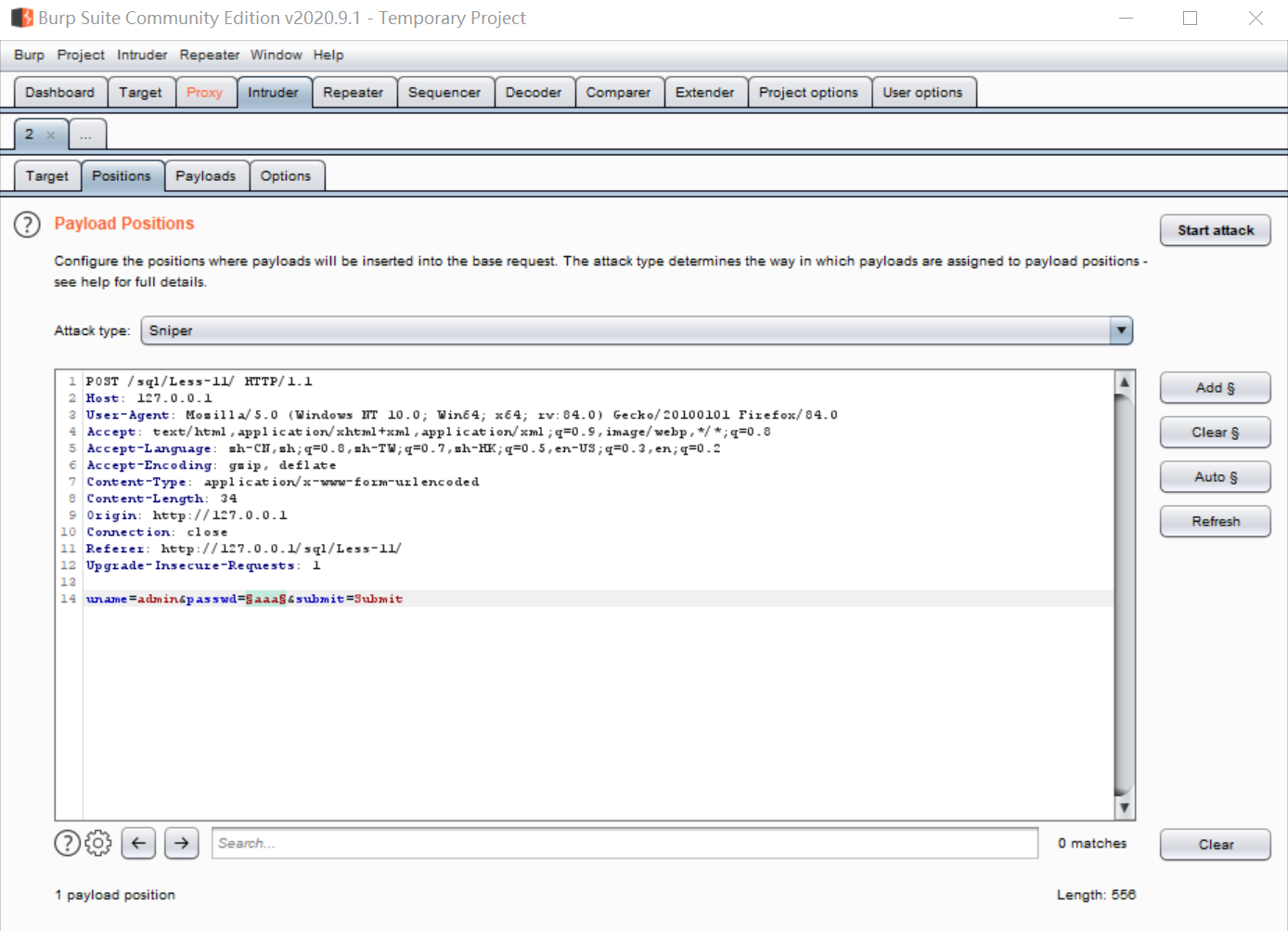Switch to the main Target tab
This screenshot has height=931, width=1288.
(140, 93)
